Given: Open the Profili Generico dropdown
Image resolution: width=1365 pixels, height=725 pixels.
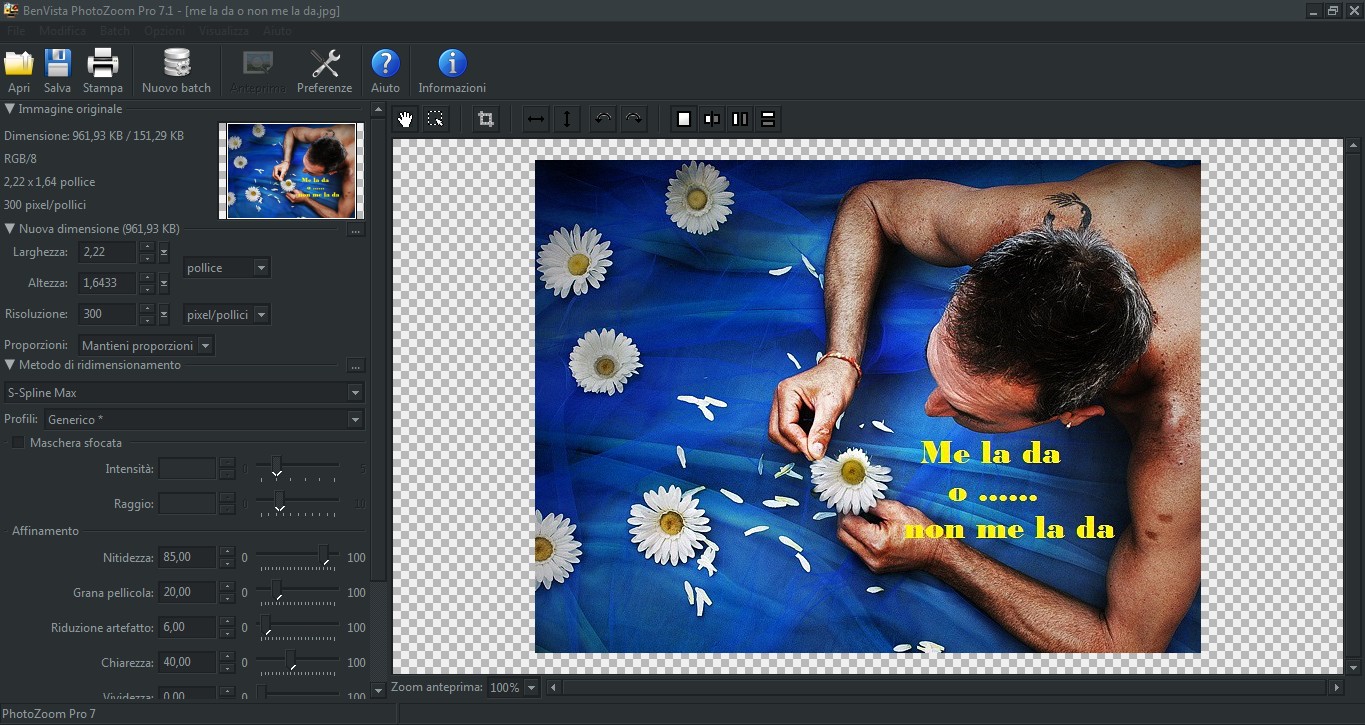Looking at the screenshot, I should pos(203,420).
